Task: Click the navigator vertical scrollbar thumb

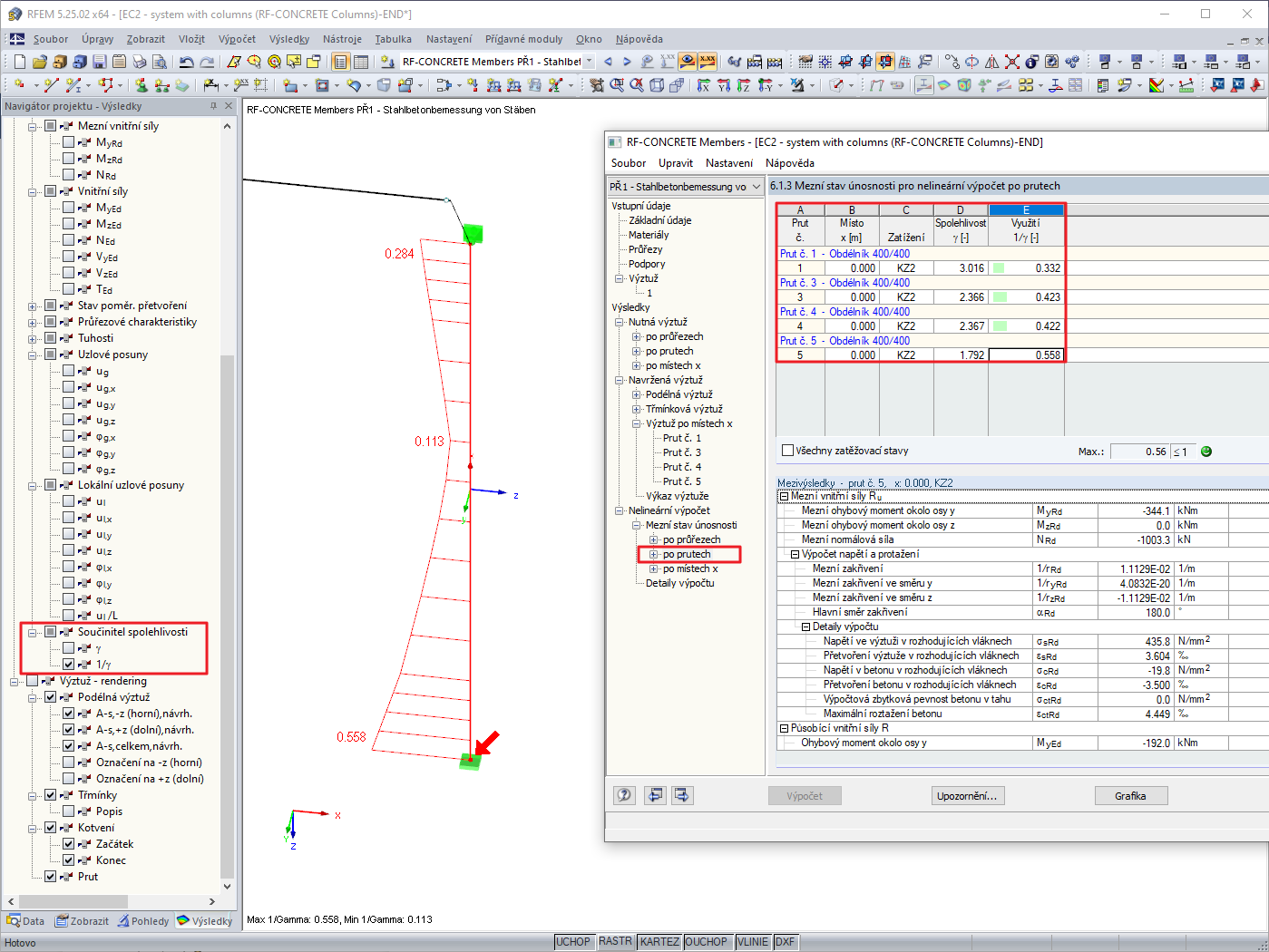Action: (x=227, y=617)
